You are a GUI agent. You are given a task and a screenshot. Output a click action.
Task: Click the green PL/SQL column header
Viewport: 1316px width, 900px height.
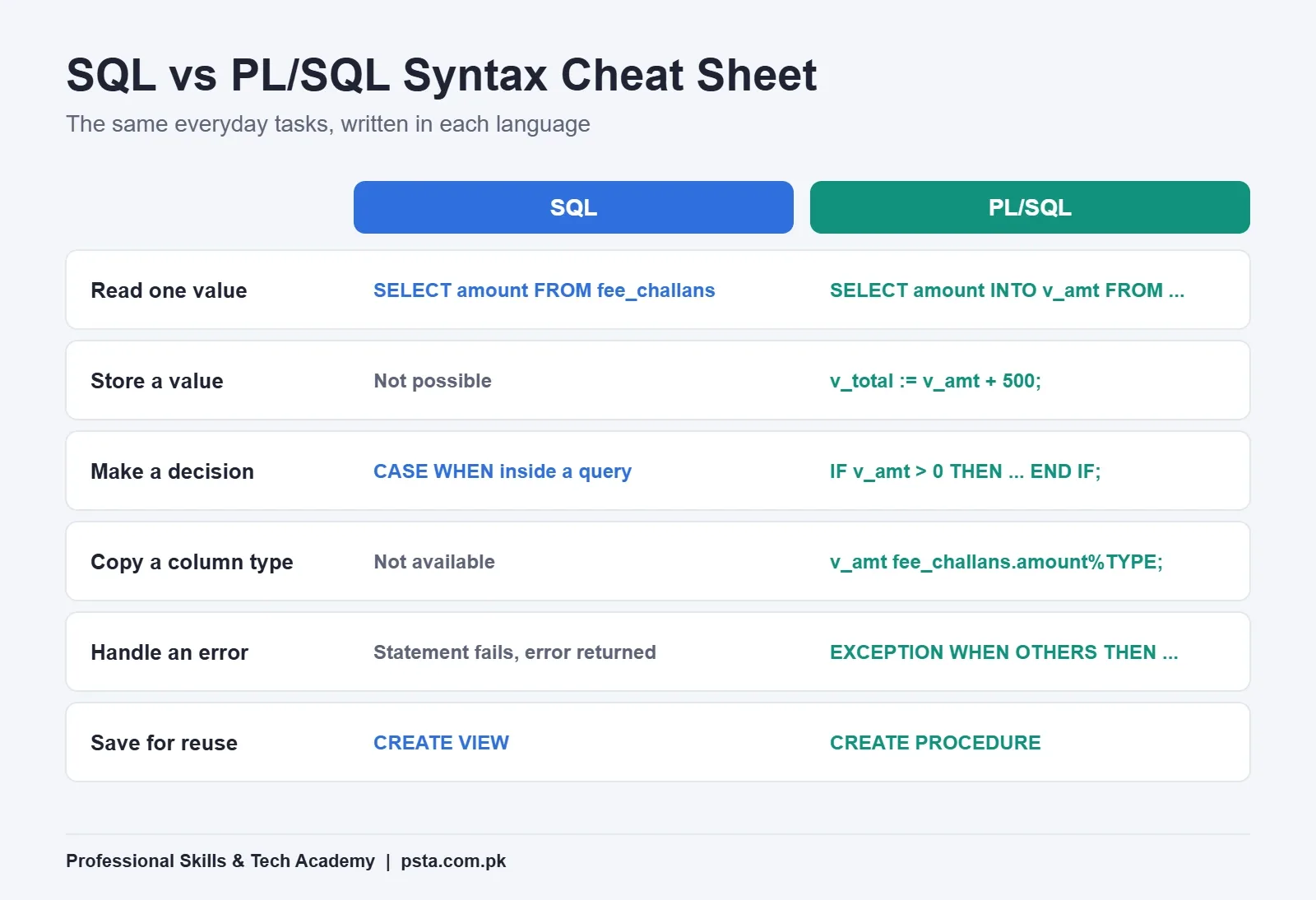point(1030,207)
